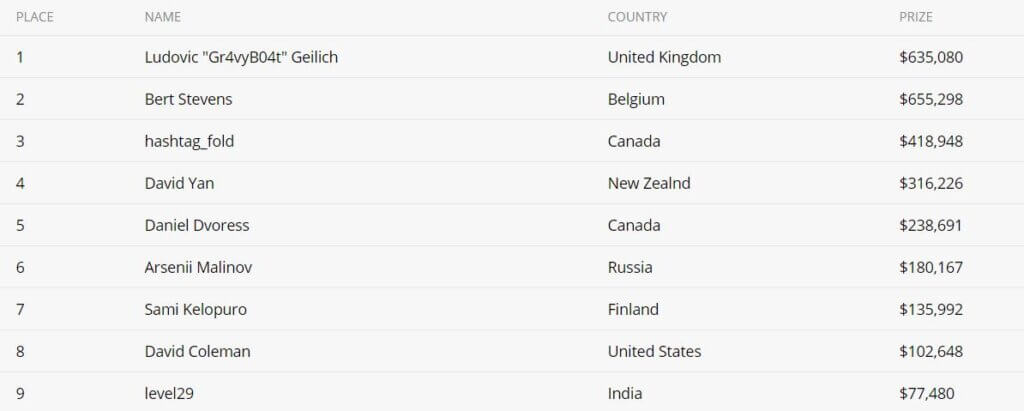Select the $77,480 prize value

coord(926,393)
